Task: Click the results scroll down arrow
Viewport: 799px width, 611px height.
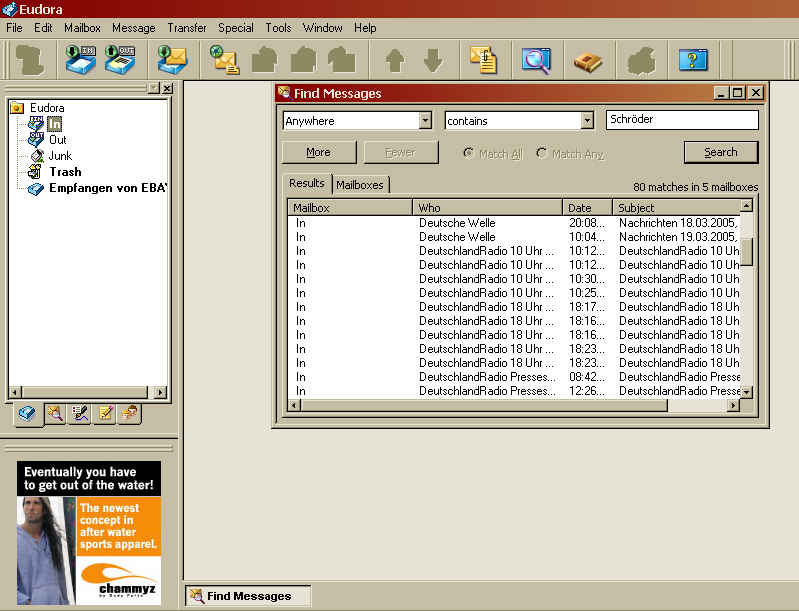Action: tap(747, 392)
